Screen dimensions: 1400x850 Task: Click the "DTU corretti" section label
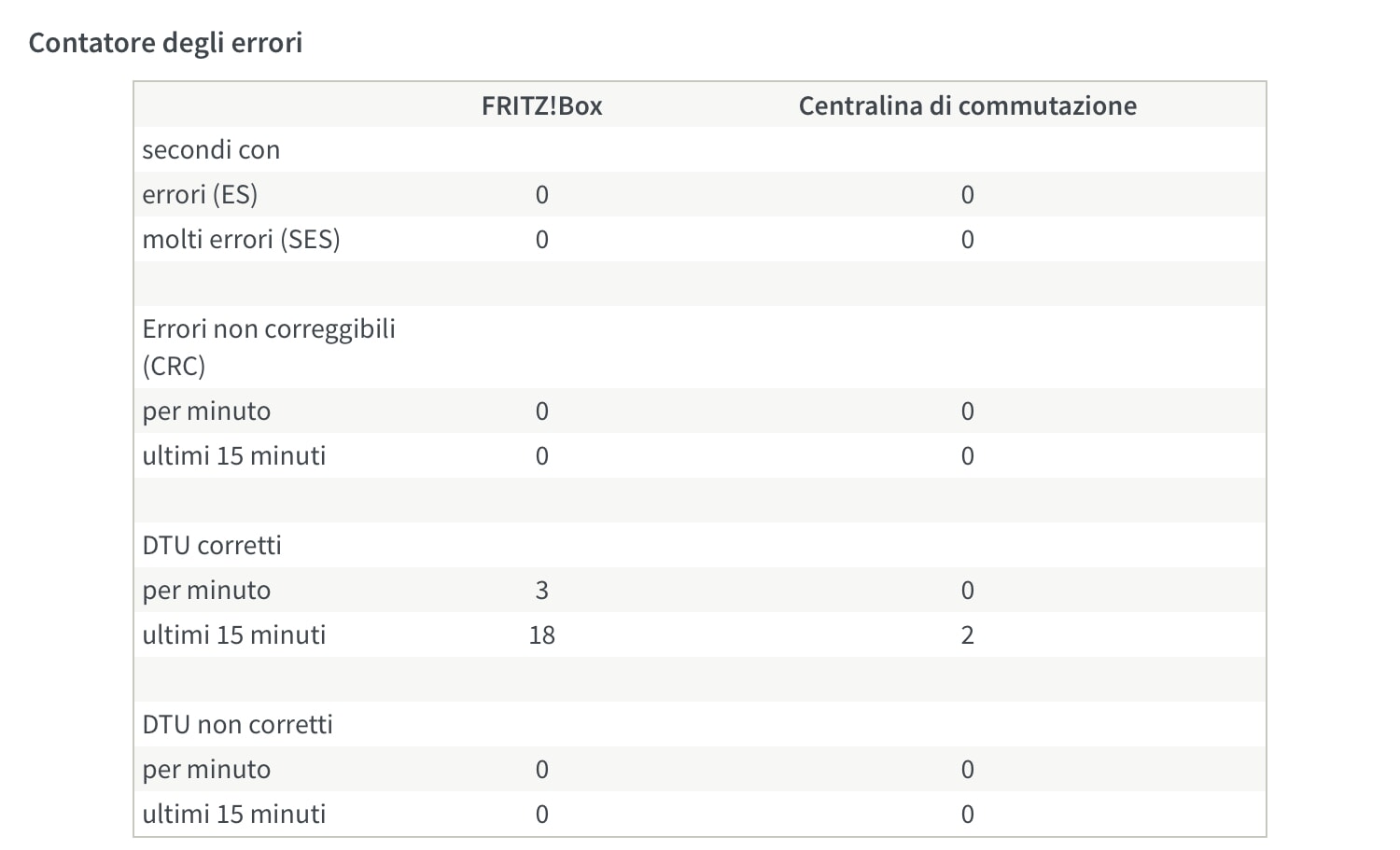pyautogui.click(x=212, y=546)
